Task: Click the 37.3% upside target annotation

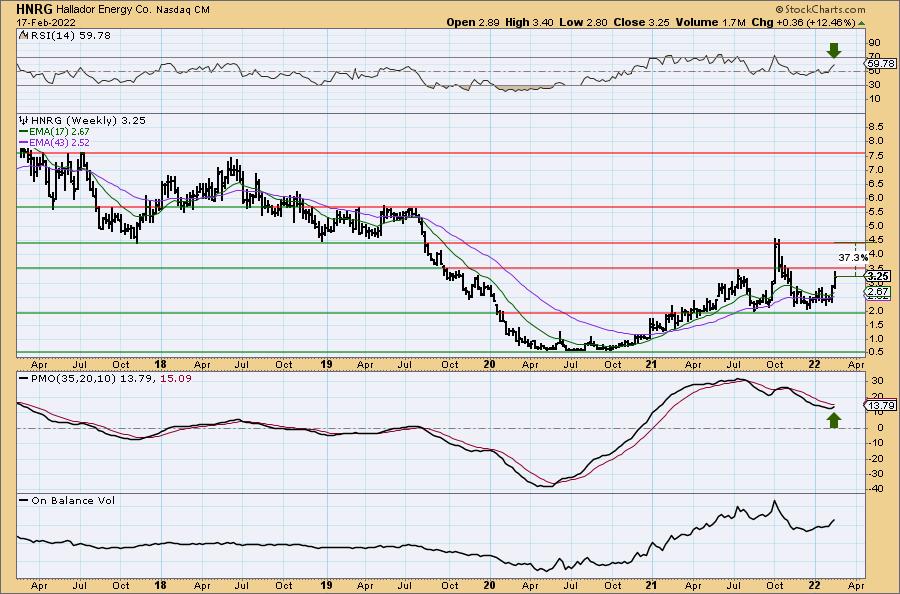Action: click(x=852, y=257)
